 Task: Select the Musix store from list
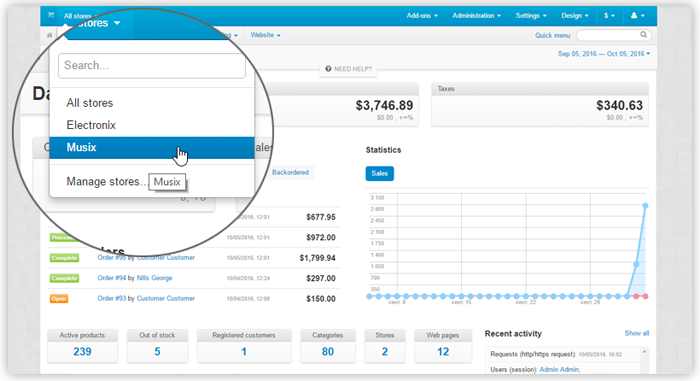152,147
